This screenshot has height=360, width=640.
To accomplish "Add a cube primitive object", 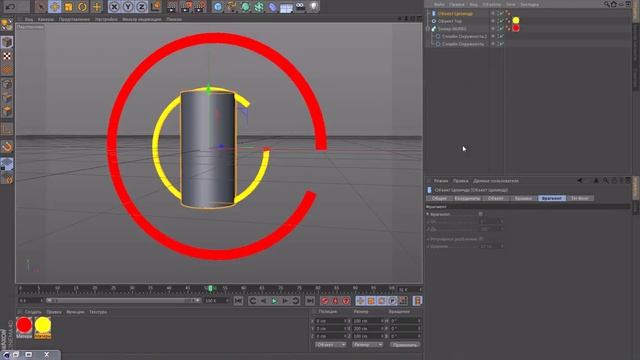I will (218, 7).
